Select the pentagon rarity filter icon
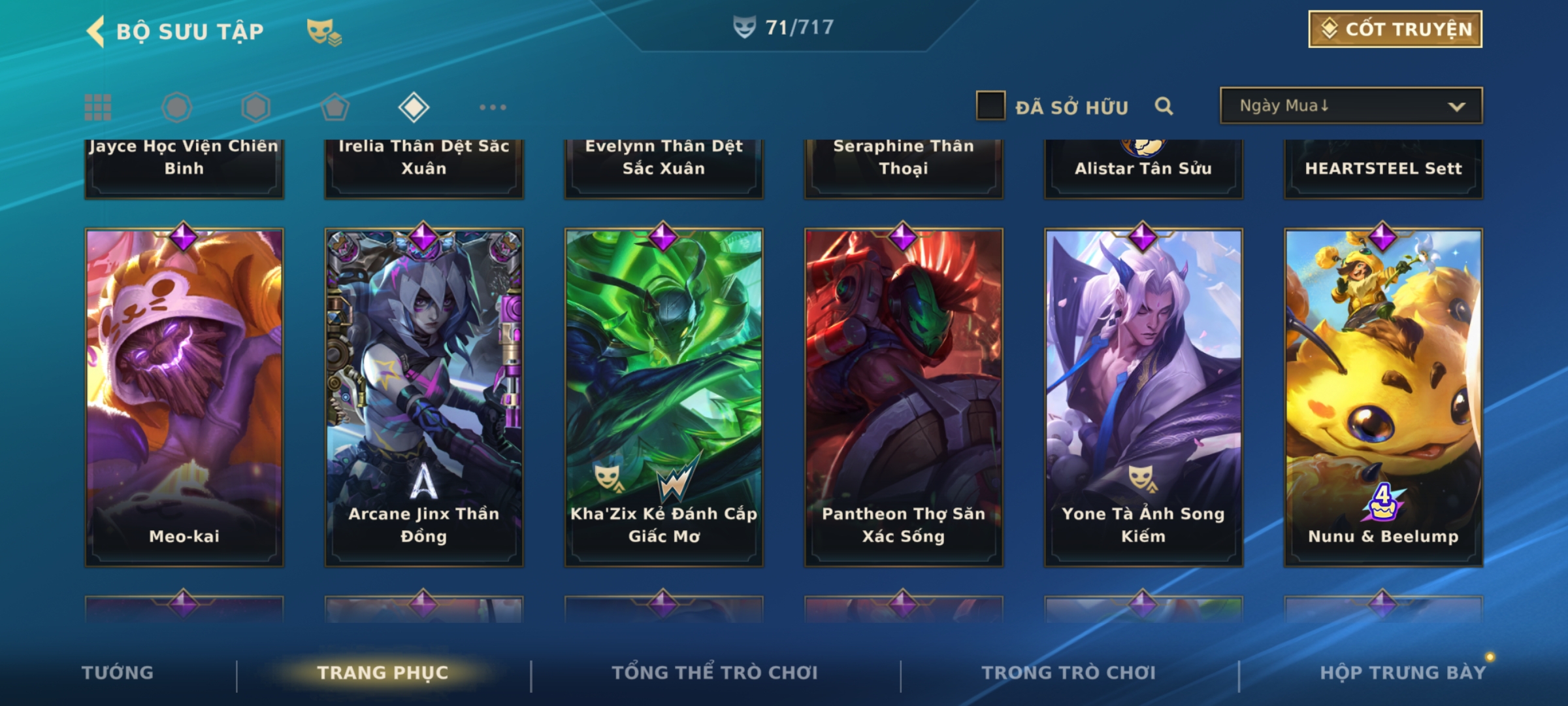 tap(335, 107)
